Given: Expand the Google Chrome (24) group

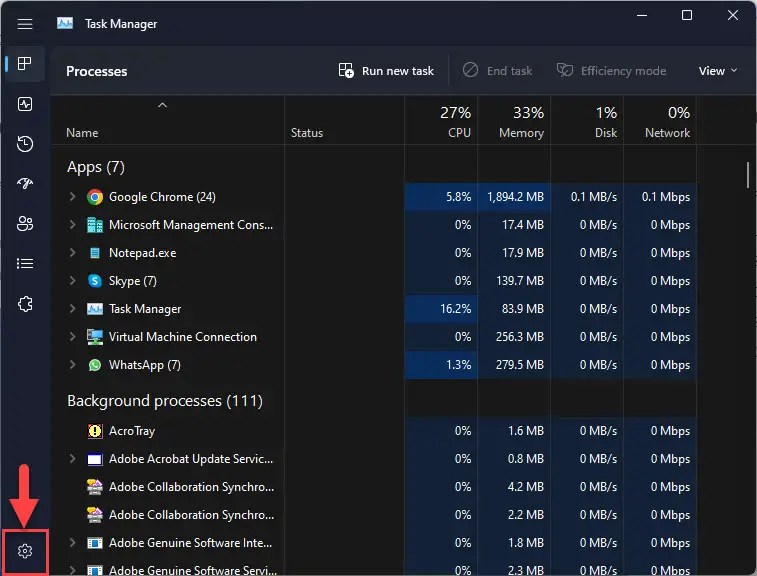Looking at the screenshot, I should tap(72, 197).
